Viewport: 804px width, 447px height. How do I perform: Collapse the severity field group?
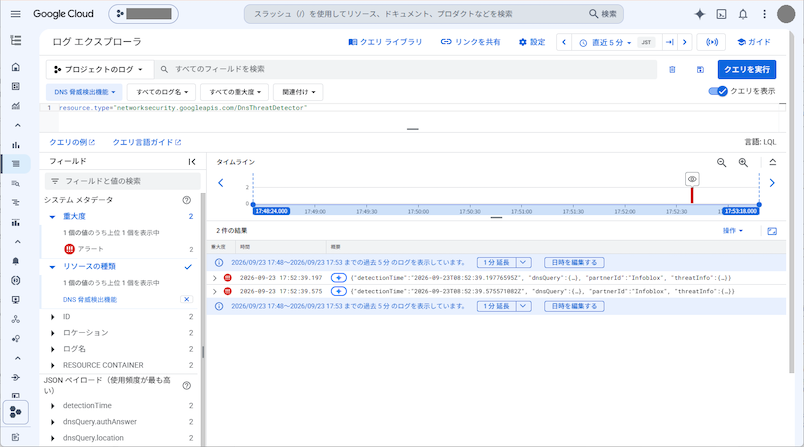52,217
